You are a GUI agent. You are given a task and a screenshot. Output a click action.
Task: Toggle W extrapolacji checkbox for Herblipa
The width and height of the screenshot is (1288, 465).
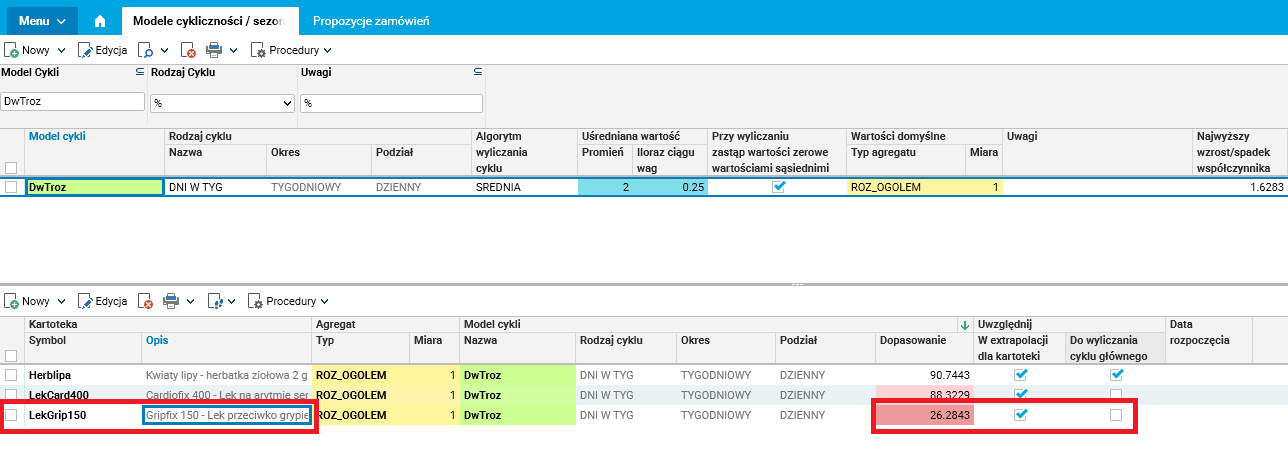pyautogui.click(x=1021, y=374)
